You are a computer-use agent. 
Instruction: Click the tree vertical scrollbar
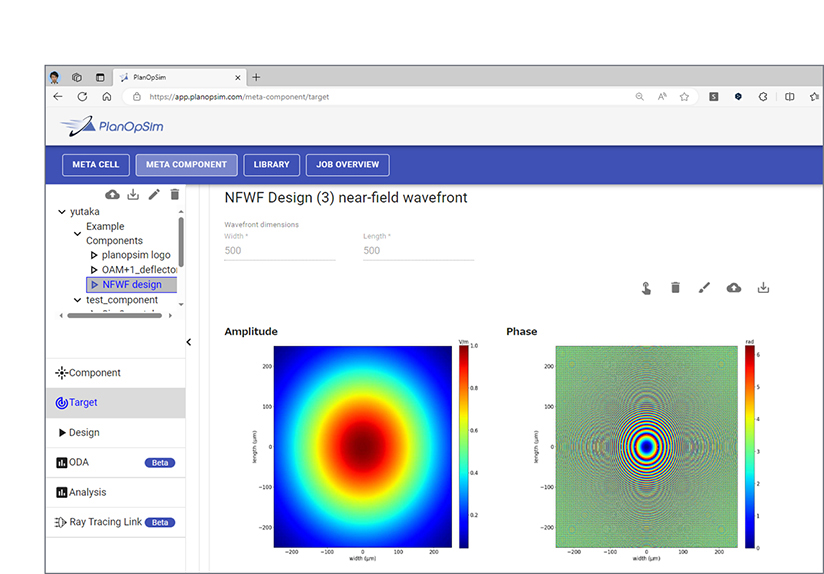[181, 242]
